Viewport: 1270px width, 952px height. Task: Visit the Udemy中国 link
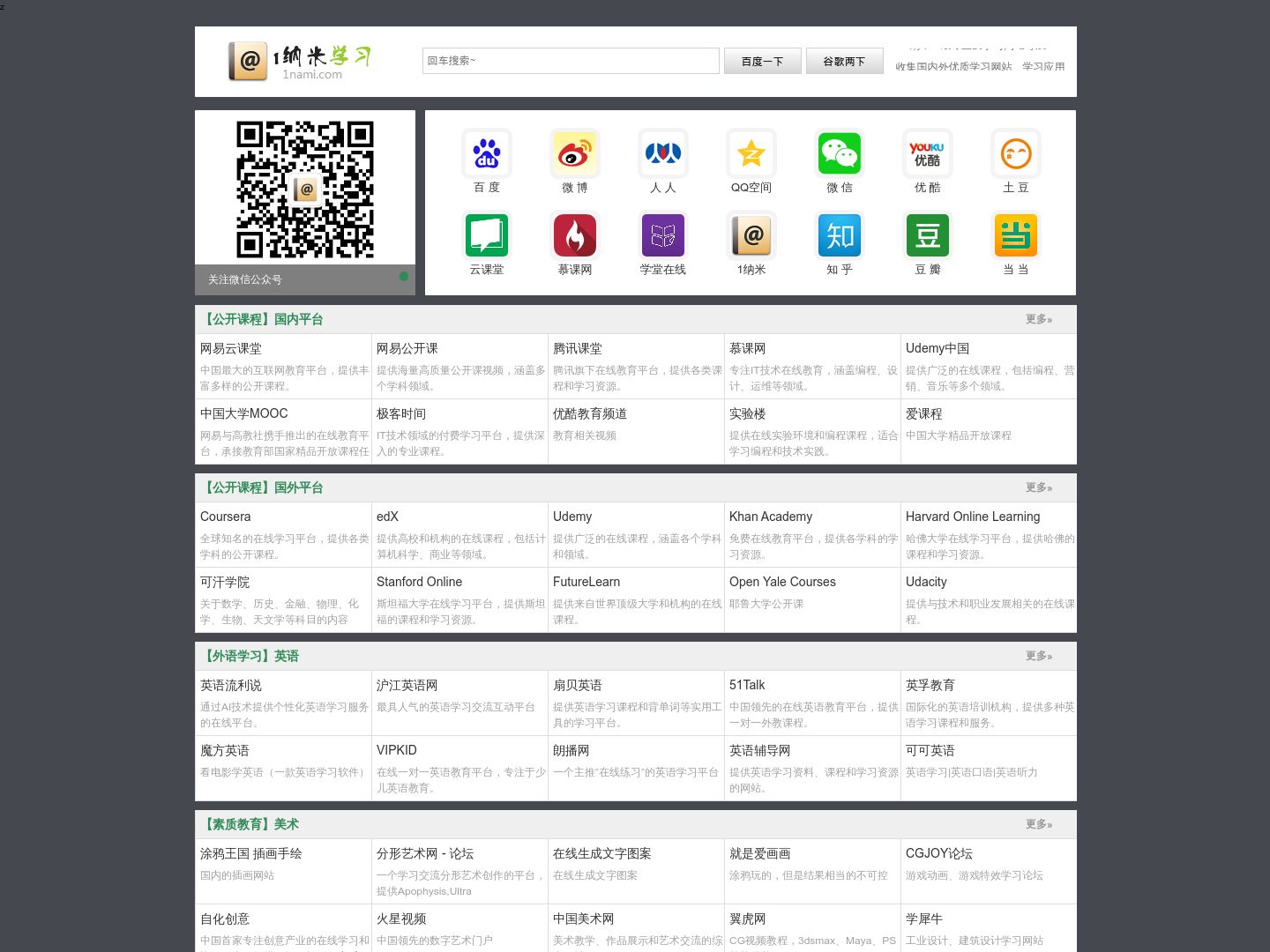(x=938, y=348)
